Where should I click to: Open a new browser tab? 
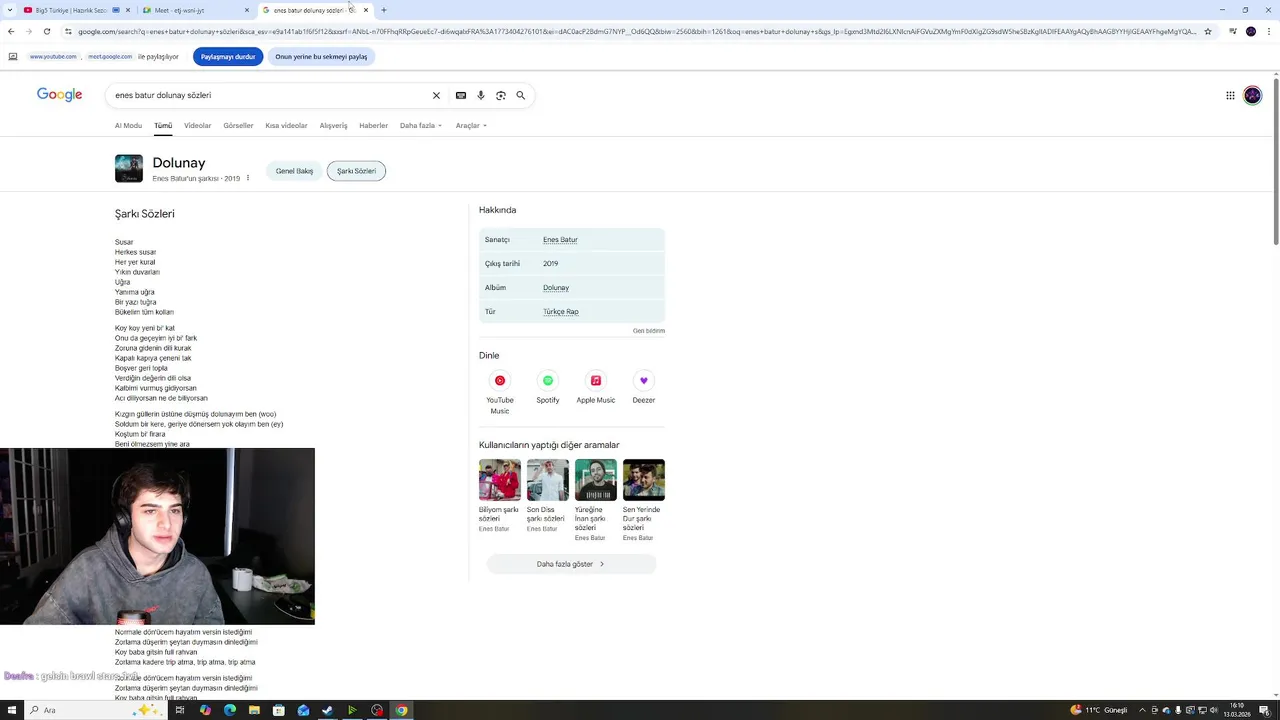(384, 10)
